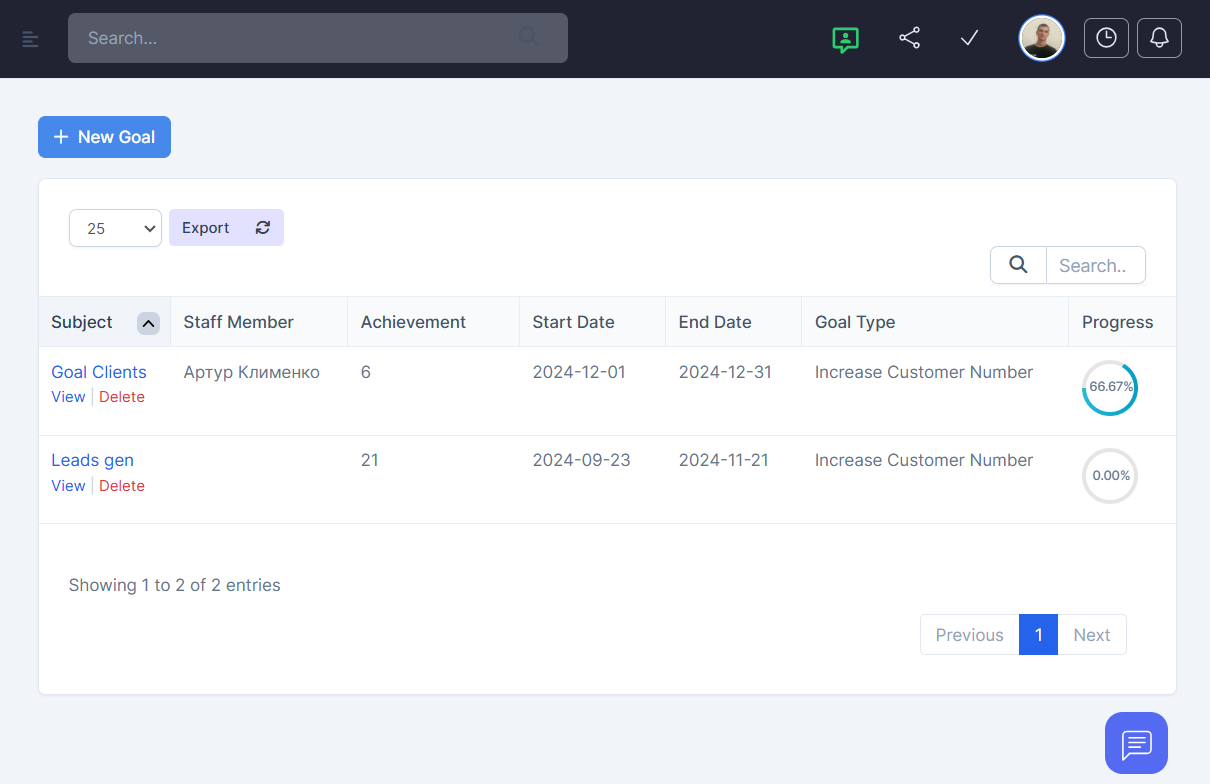Click the New Goal button
The image size is (1210, 784).
click(104, 137)
